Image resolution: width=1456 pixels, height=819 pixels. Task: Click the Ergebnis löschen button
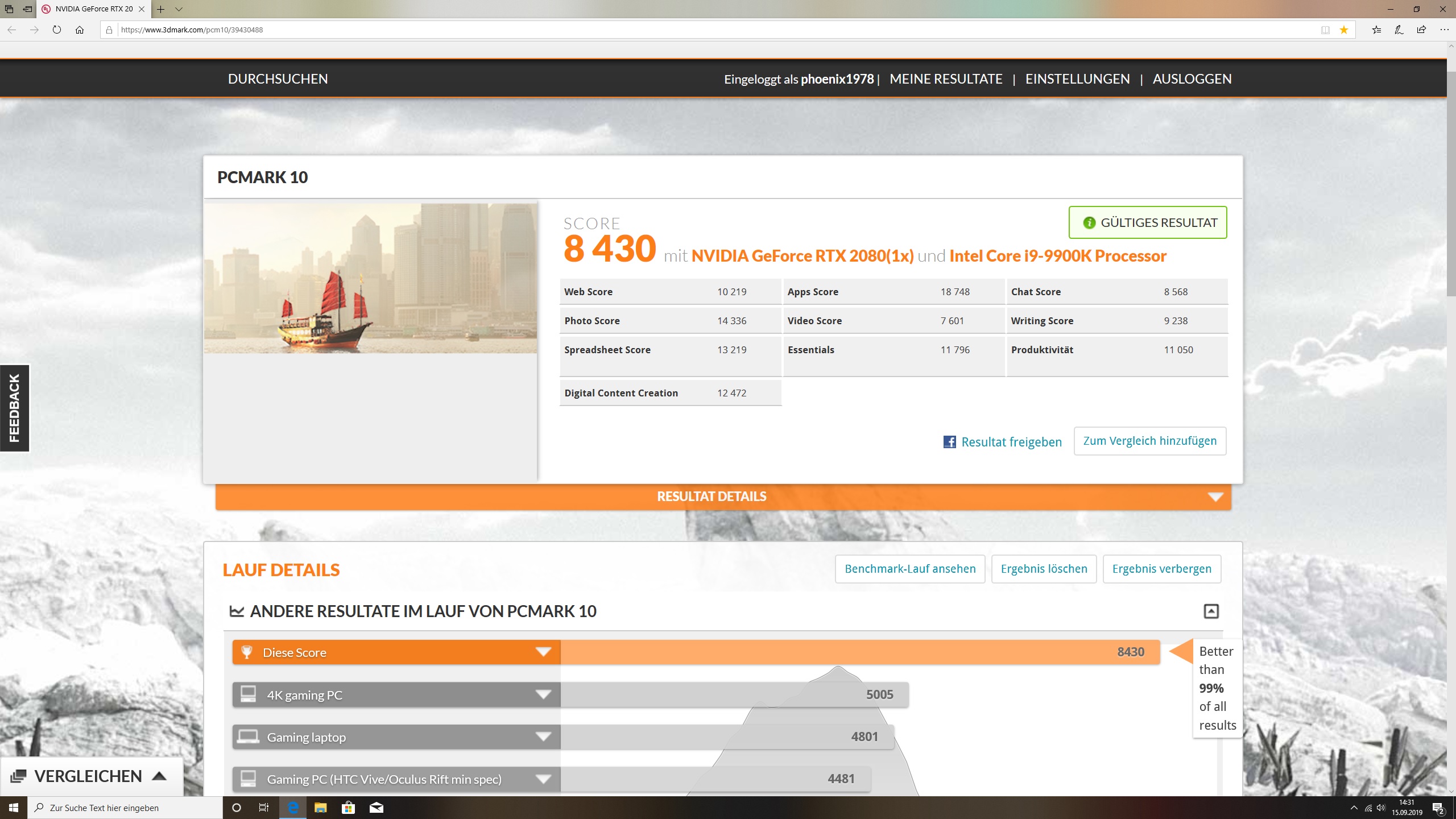(x=1044, y=569)
